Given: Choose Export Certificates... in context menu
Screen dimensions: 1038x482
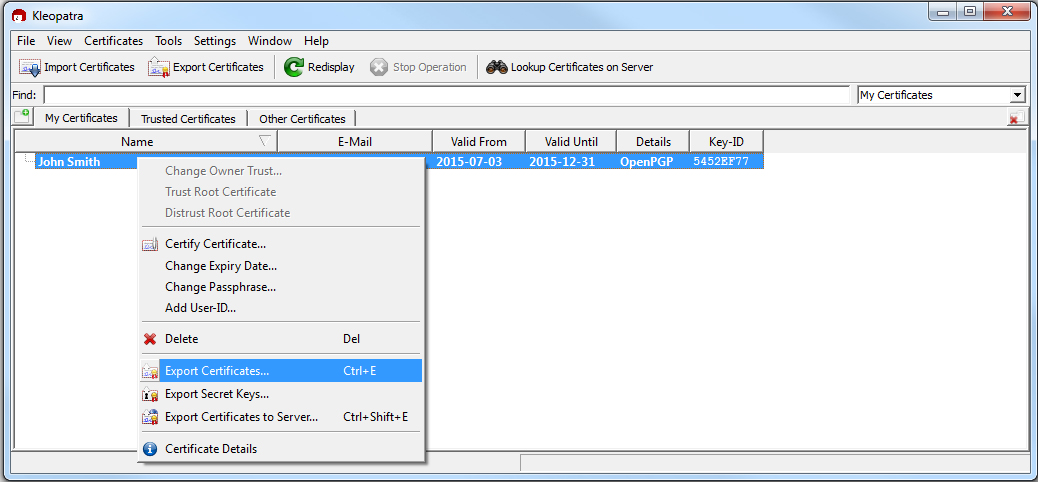Looking at the screenshot, I should [281, 371].
